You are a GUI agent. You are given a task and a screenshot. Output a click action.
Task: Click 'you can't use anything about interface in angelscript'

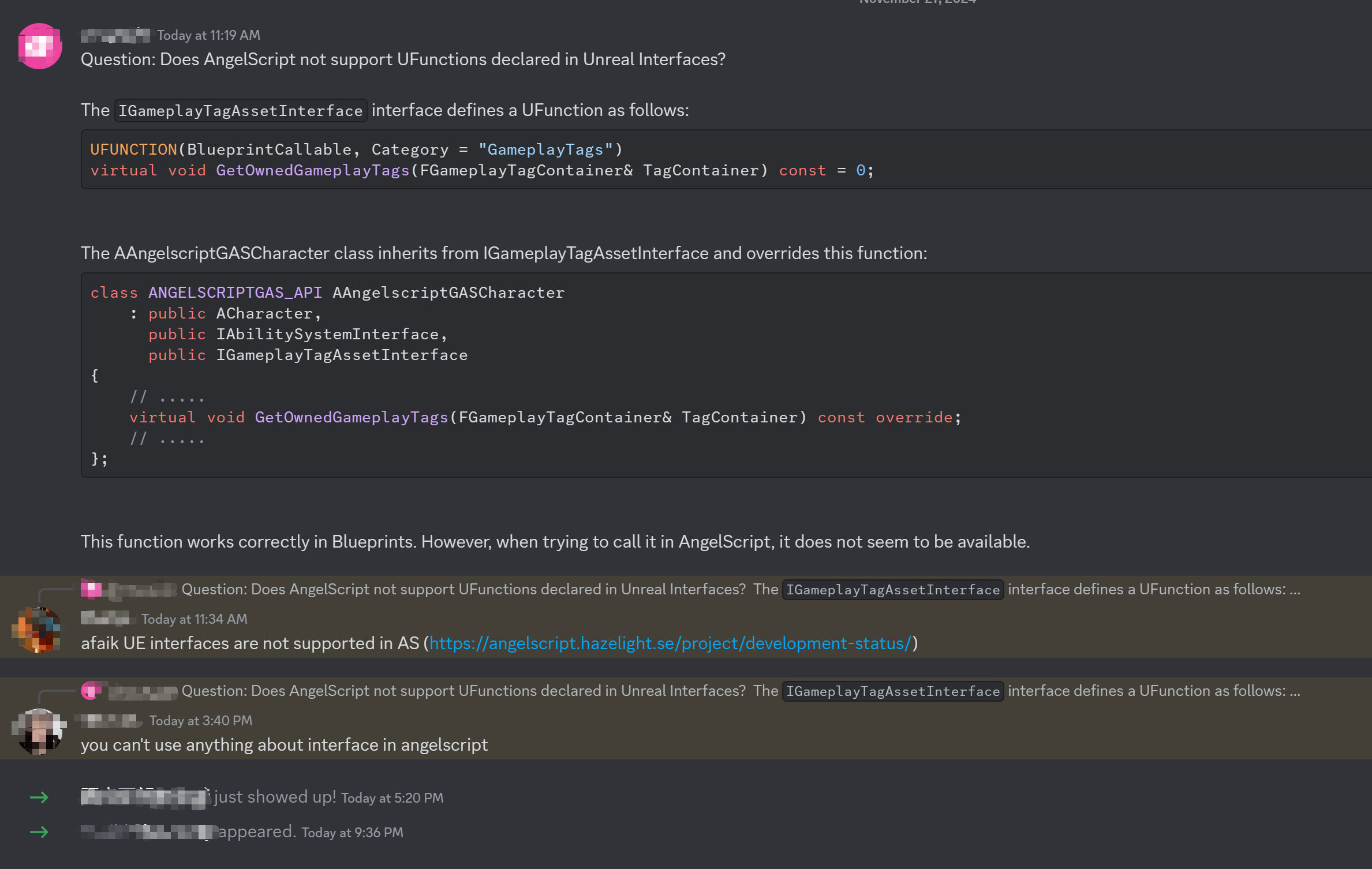285,745
